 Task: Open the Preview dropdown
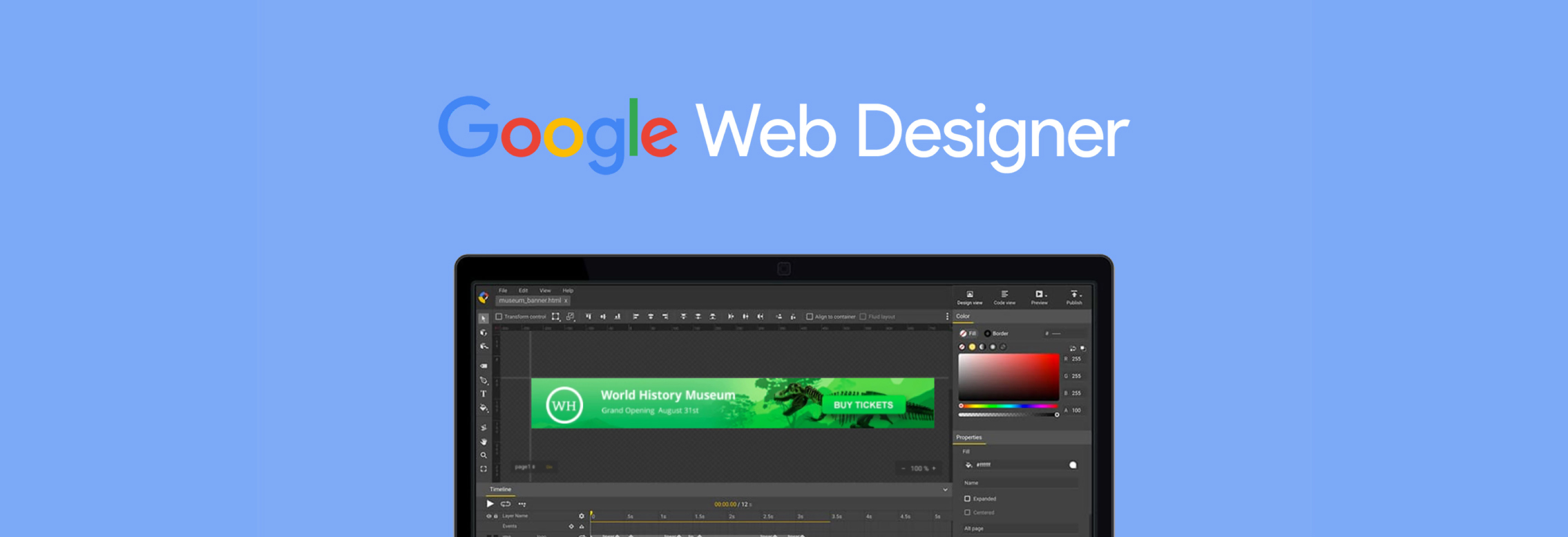pyautogui.click(x=1040, y=297)
